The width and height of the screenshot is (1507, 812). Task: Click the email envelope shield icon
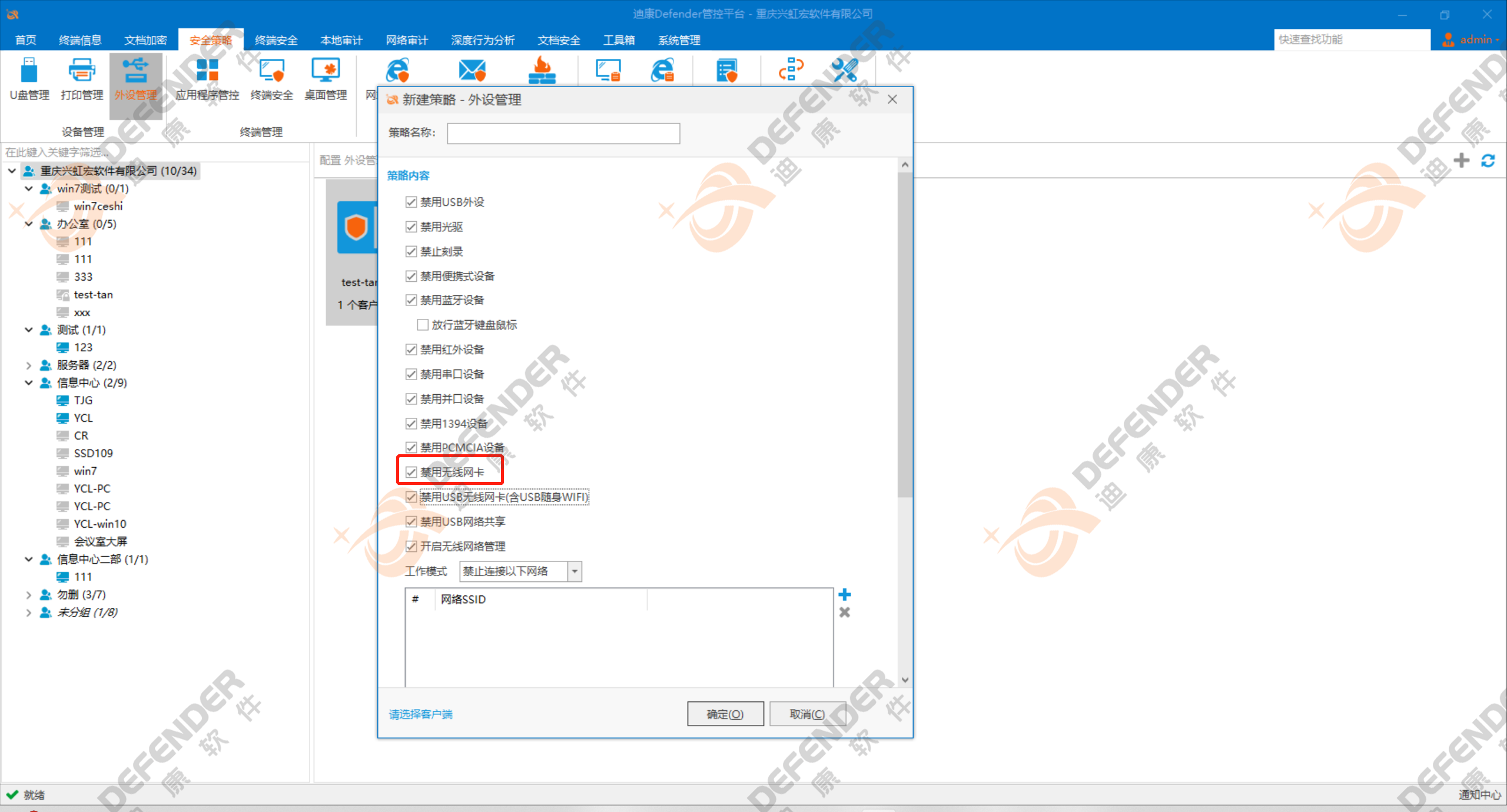coord(472,71)
